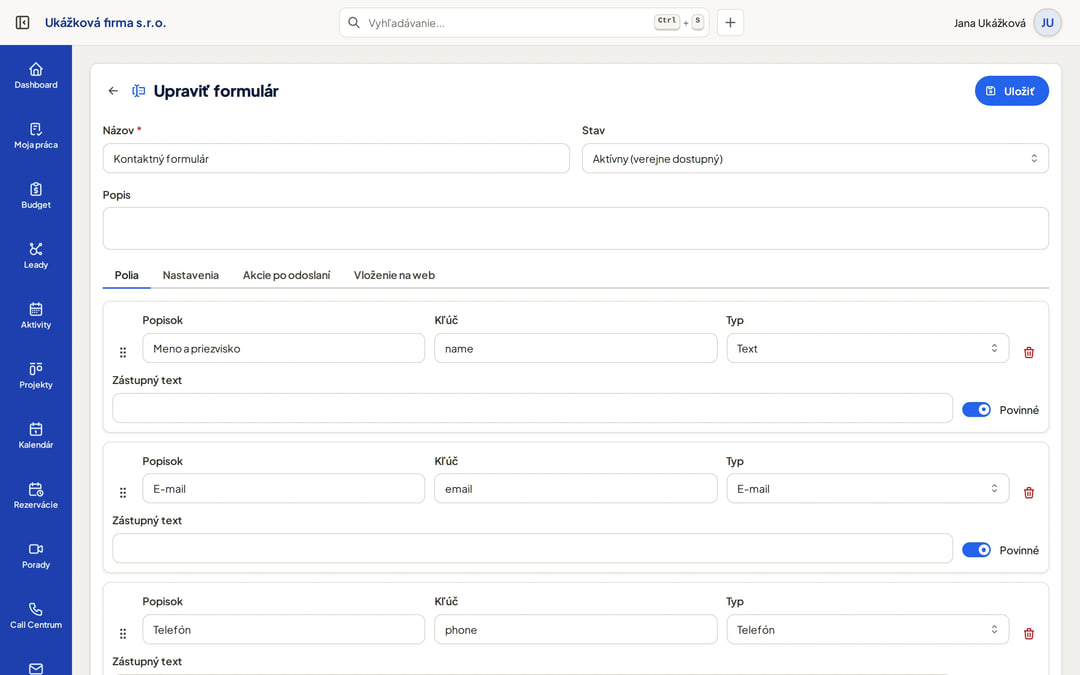The image size is (1080, 675).
Task: Click Zástupný text input for email field
Action: tap(532, 548)
